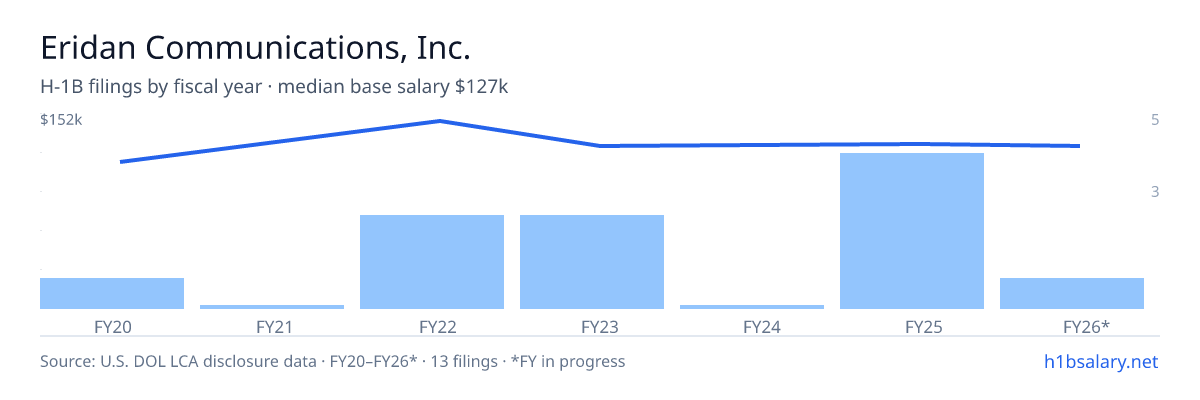Image resolution: width=1200 pixels, height=400 pixels.
Task: Click the thin FY24 filings bar
Action: click(x=752, y=307)
